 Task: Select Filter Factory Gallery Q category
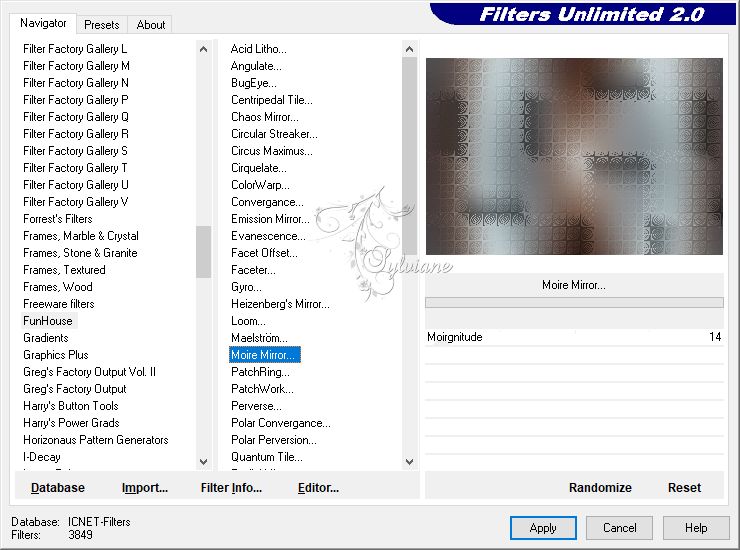point(76,117)
